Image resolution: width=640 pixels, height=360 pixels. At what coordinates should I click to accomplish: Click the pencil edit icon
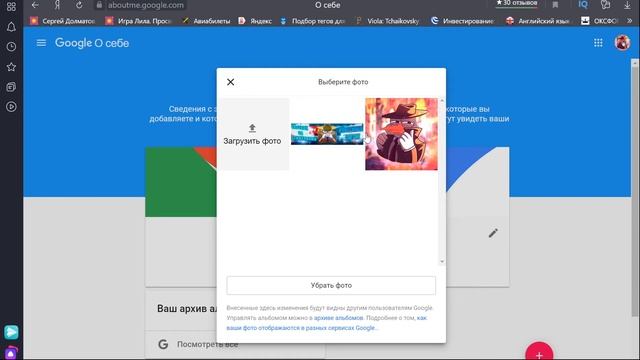tap(493, 233)
